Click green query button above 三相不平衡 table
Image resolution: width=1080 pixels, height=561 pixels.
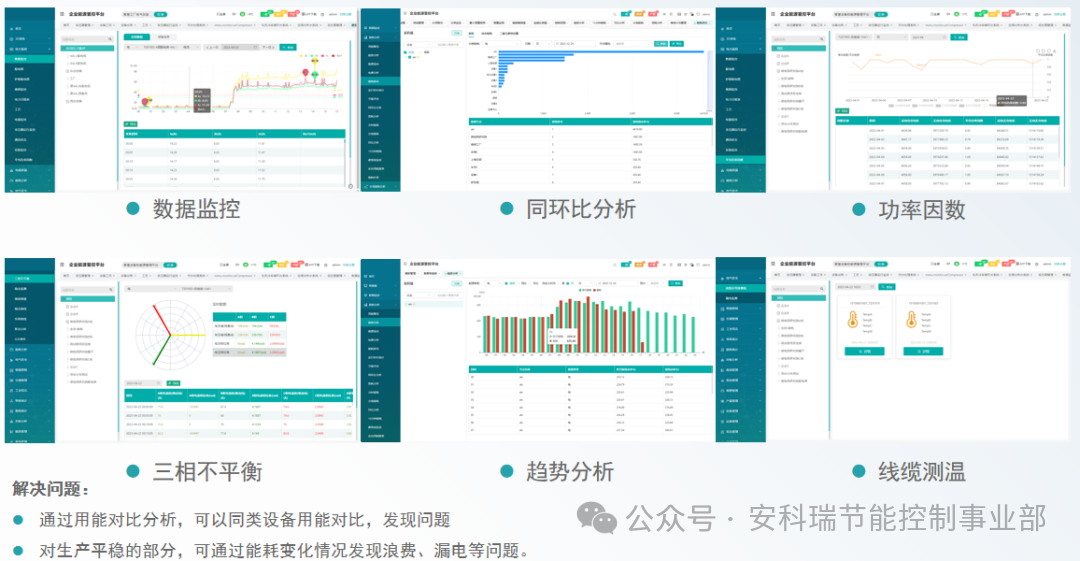click(174, 383)
